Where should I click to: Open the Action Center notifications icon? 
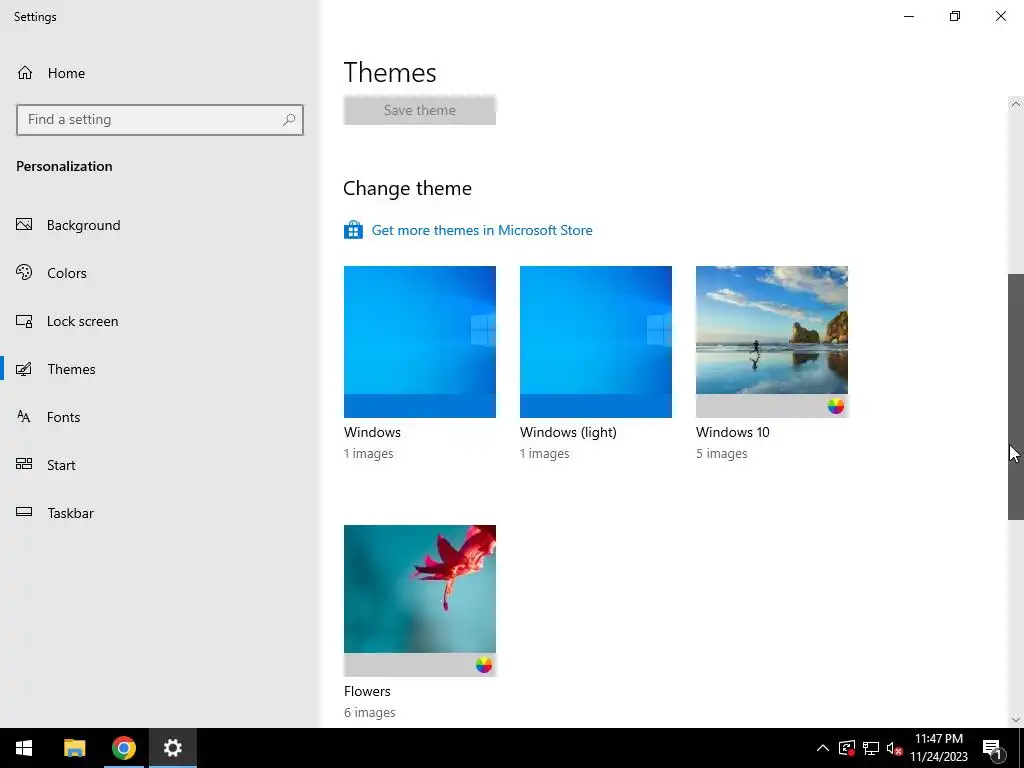[992, 748]
